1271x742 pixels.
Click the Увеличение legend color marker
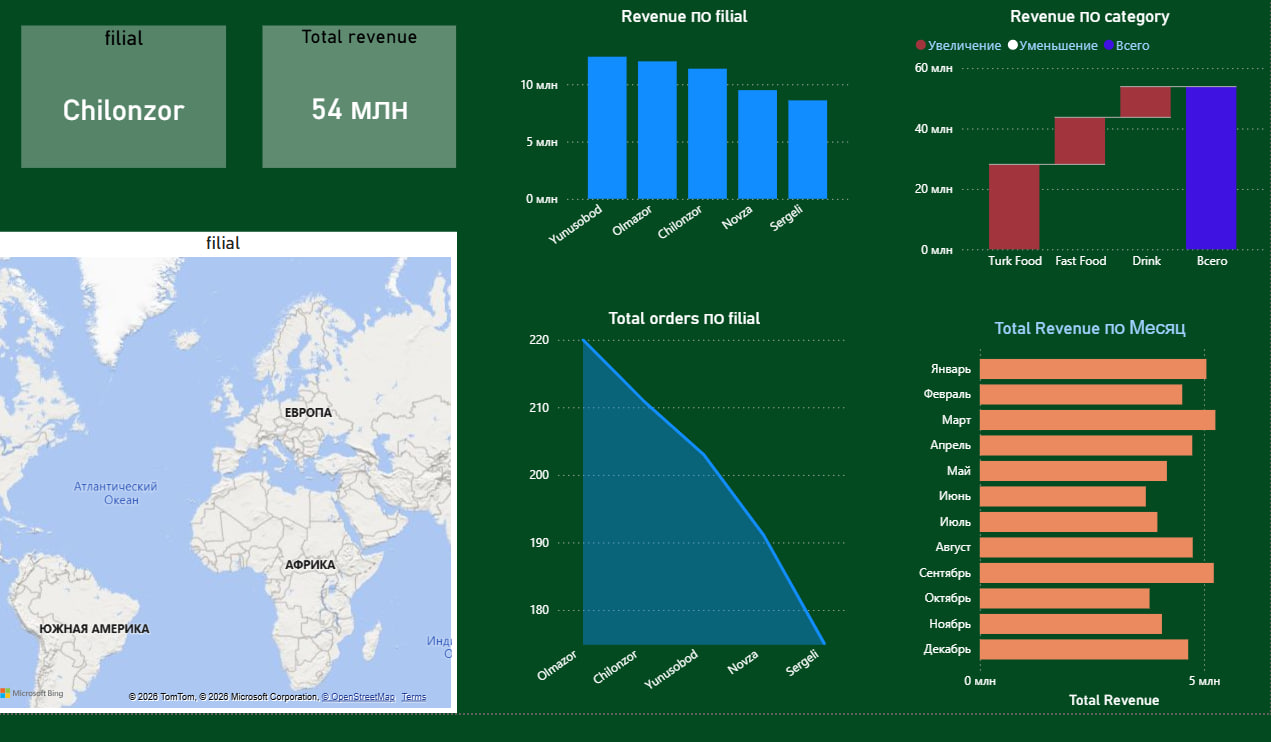[921, 46]
